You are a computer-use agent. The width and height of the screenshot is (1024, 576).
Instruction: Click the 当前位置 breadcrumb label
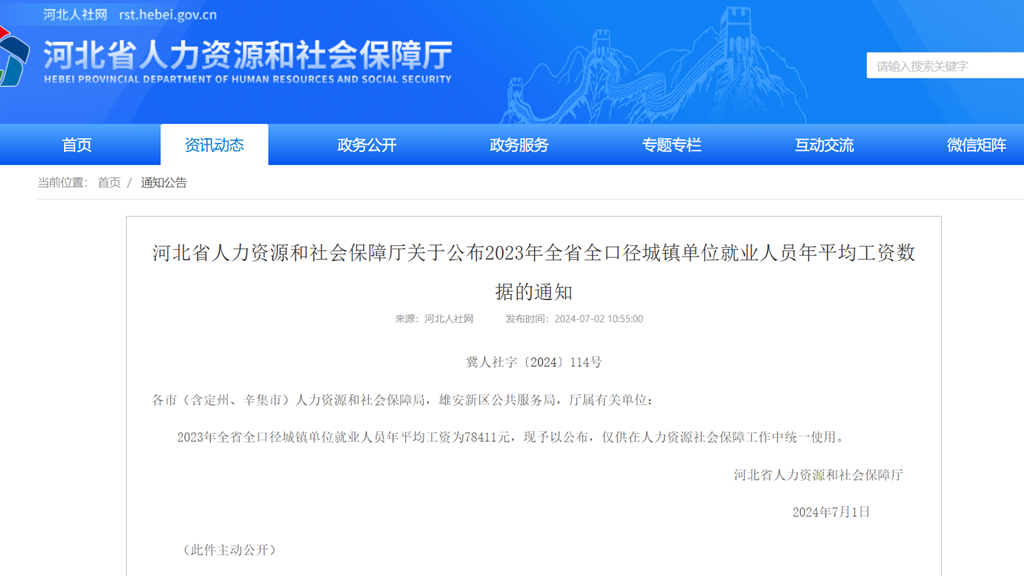[62, 183]
